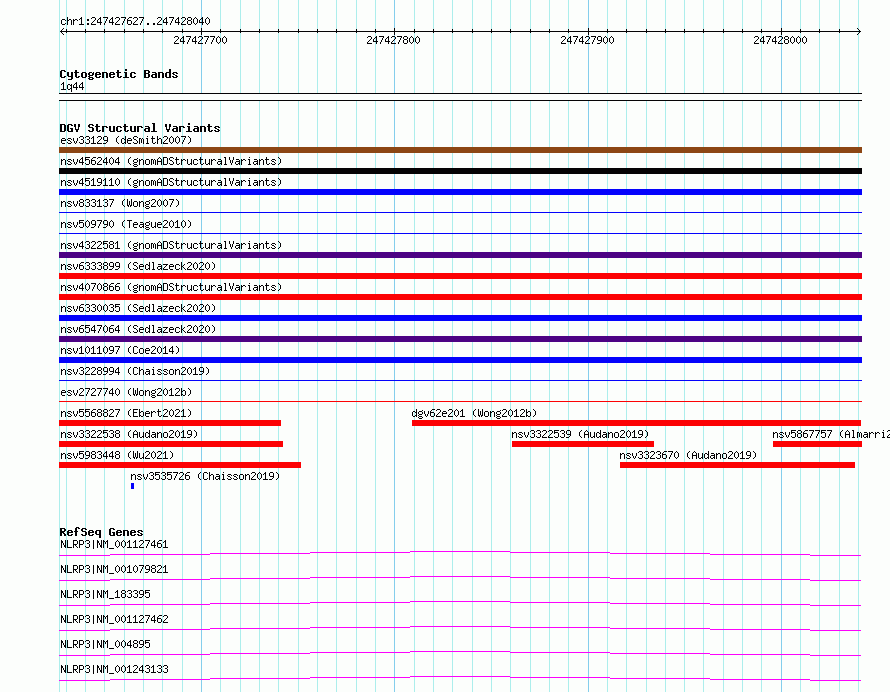Click the nsv6547064 (Sedlazeck2020) purple bar
The height and width of the screenshot is (692, 890).
point(460,339)
